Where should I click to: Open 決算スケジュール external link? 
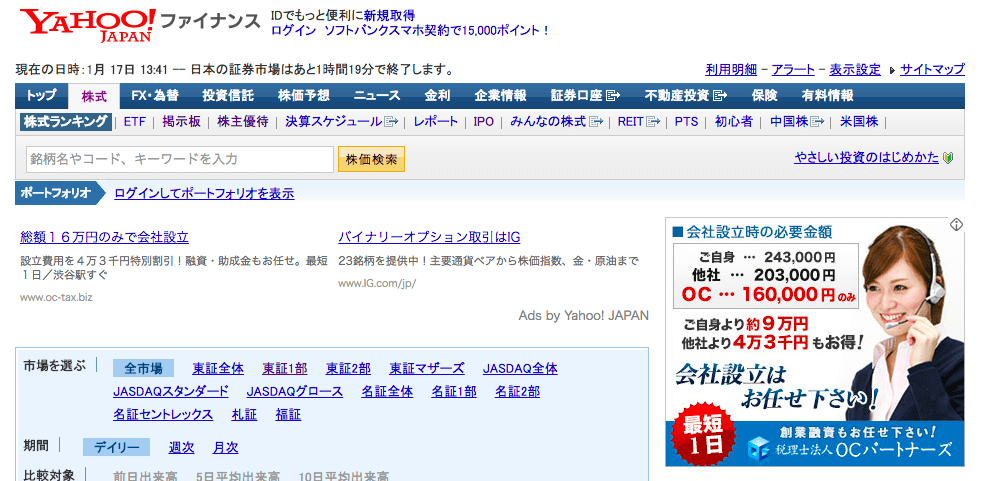click(x=341, y=121)
